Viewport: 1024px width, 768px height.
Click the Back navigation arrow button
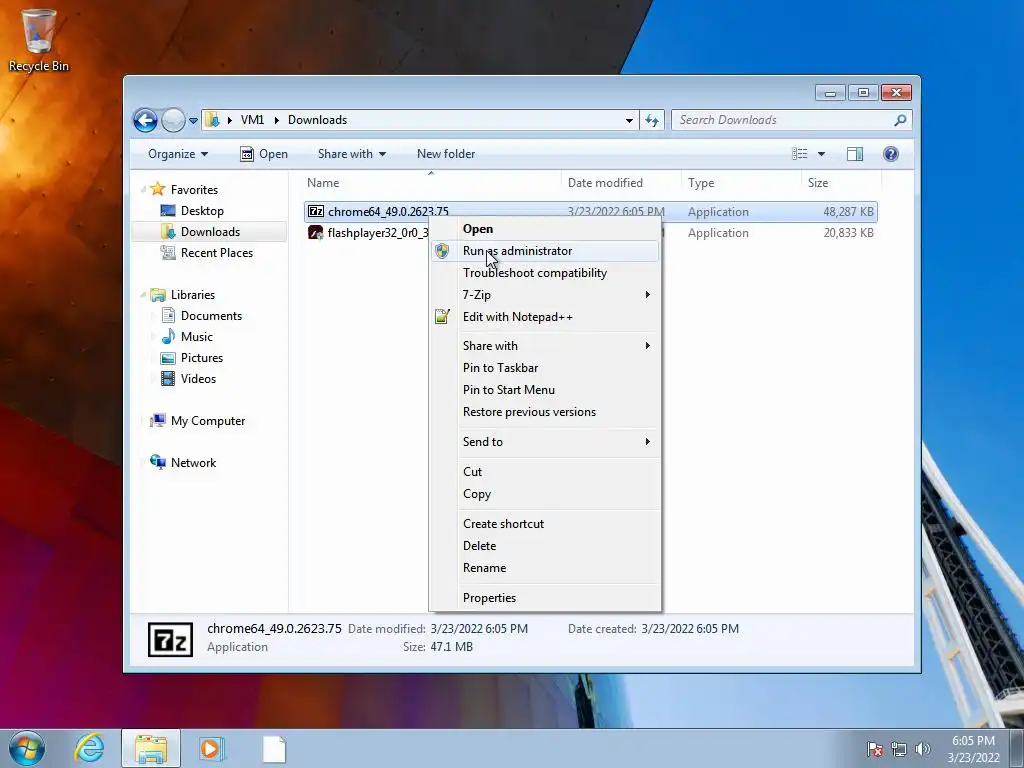click(x=145, y=120)
